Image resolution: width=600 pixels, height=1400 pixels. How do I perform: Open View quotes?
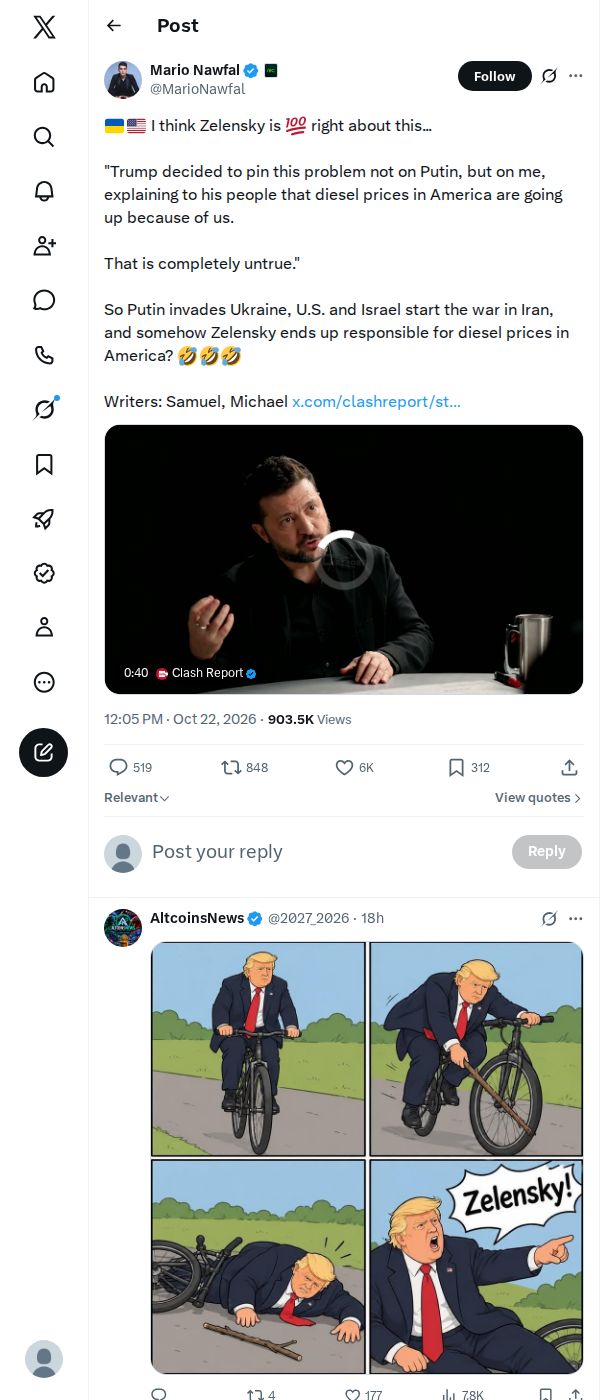pos(538,797)
